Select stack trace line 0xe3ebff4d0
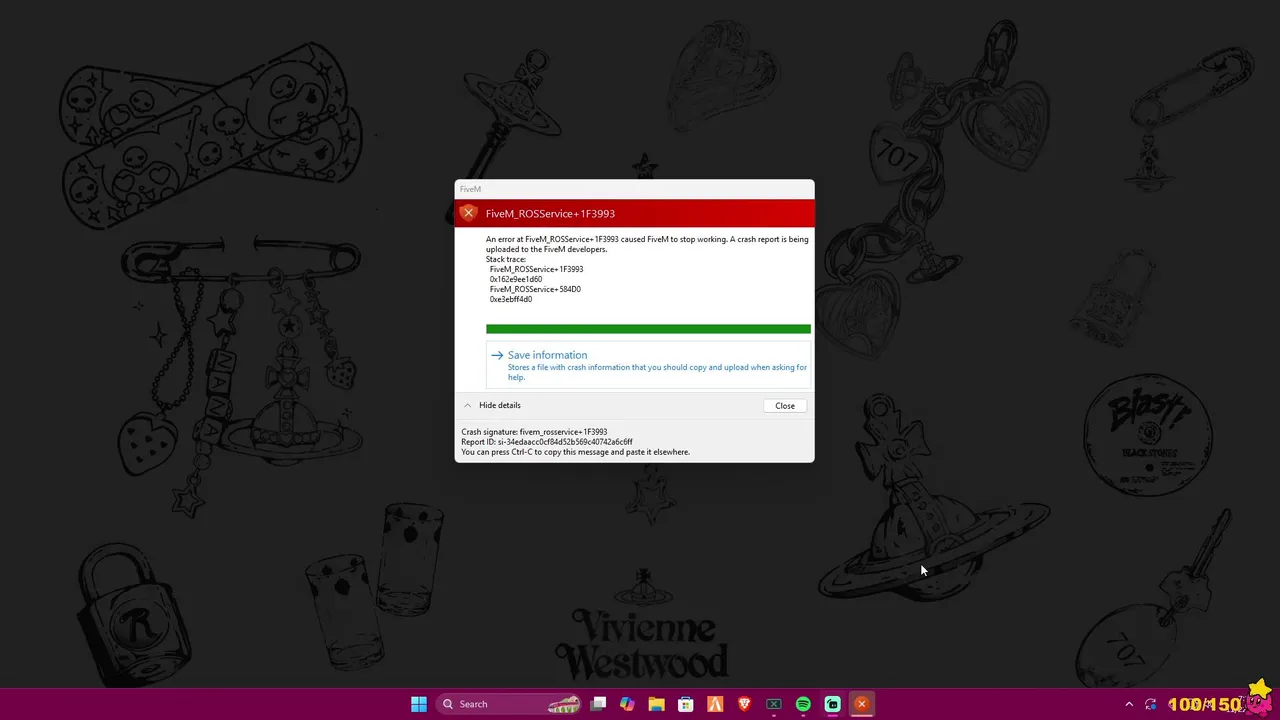 (x=511, y=299)
